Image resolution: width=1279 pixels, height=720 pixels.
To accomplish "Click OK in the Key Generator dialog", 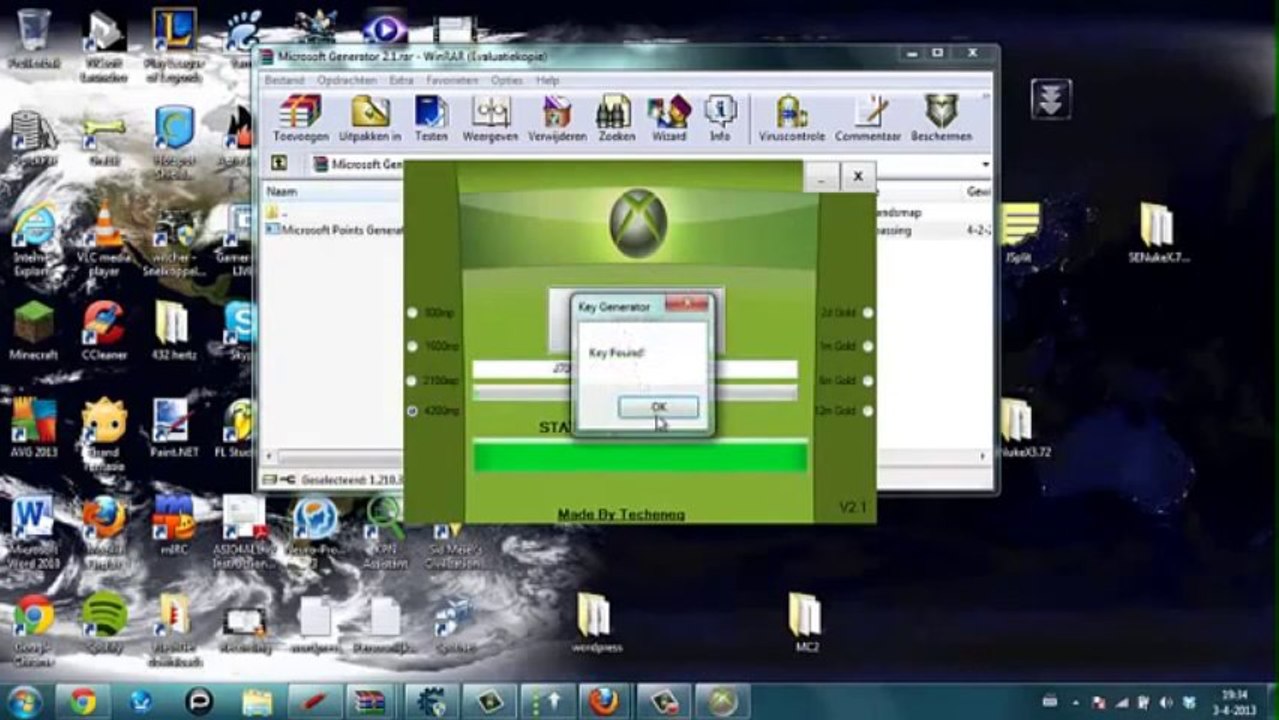I will click(658, 407).
